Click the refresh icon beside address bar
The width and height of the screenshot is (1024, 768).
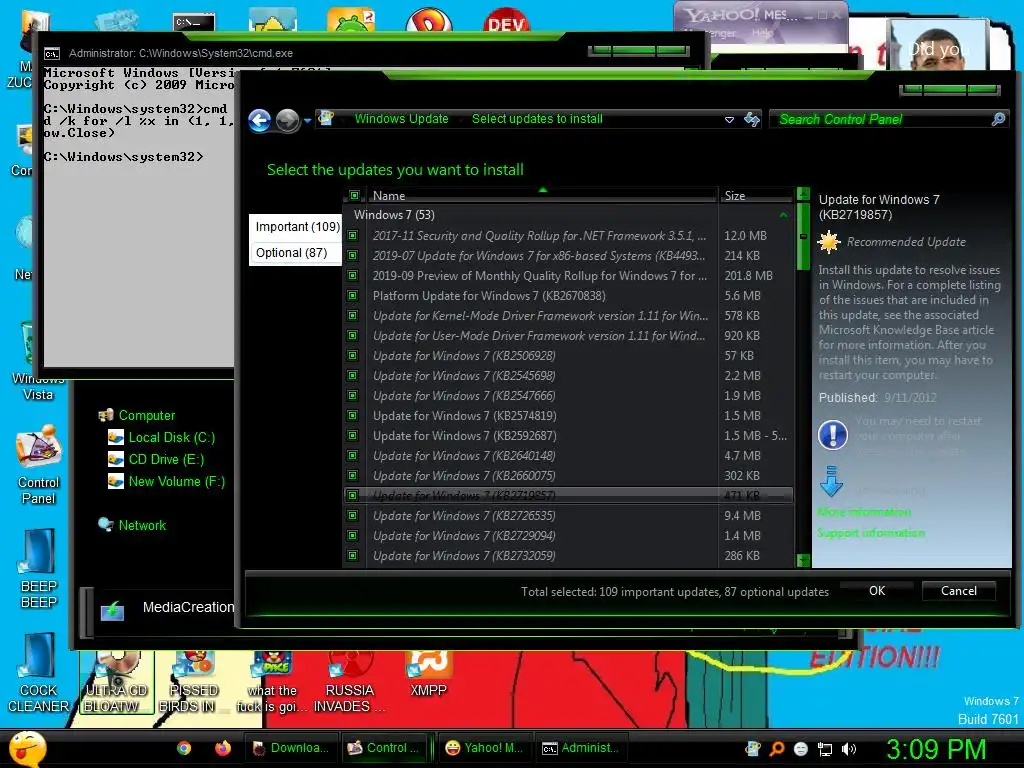[x=752, y=119]
